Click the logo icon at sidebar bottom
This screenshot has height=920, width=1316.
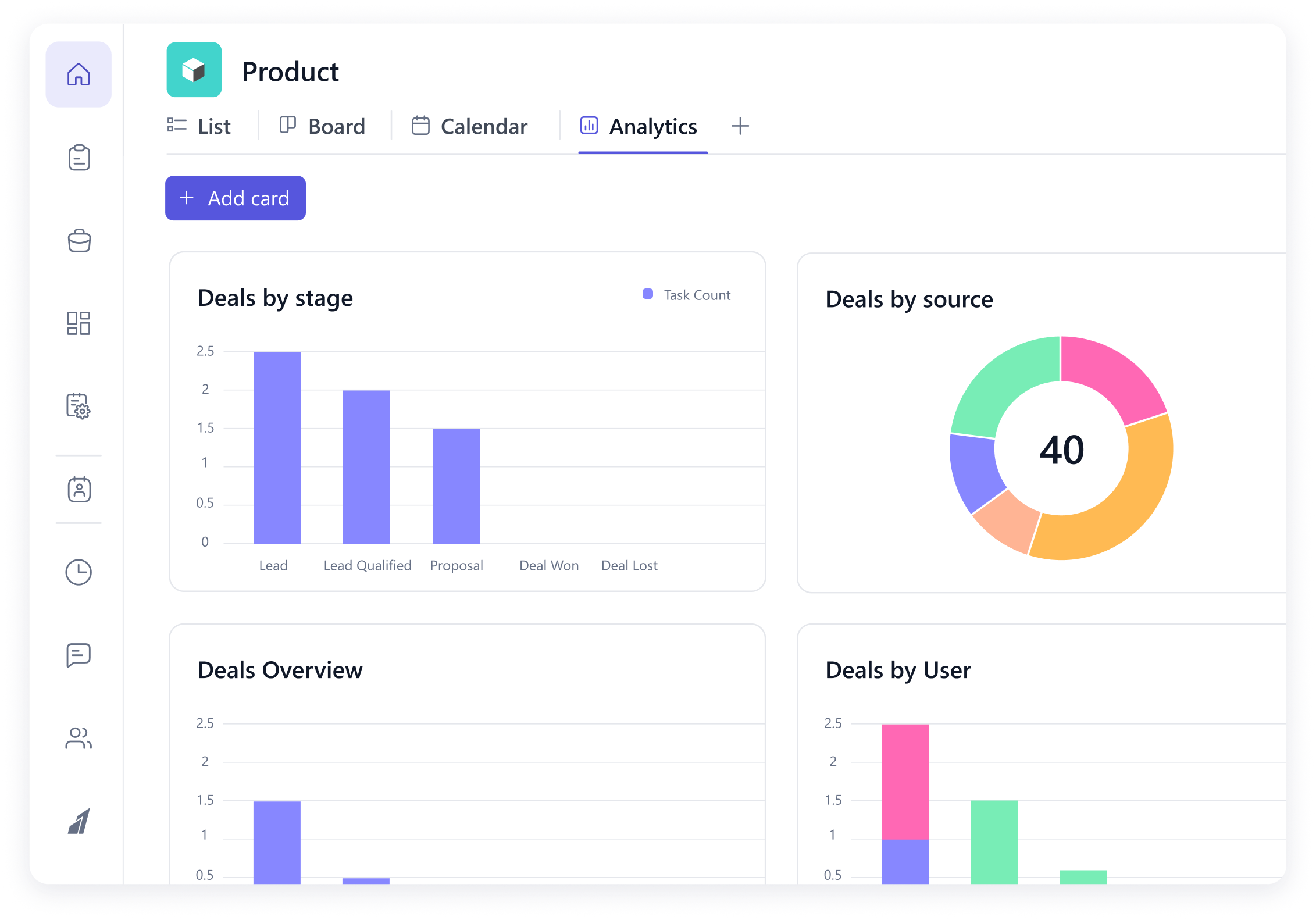click(79, 821)
